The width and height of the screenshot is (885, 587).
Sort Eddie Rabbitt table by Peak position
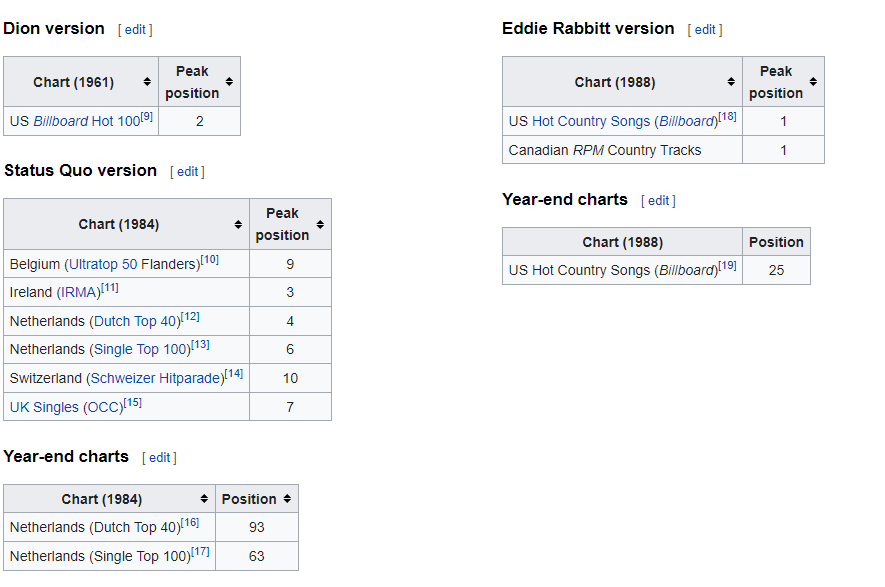tap(813, 82)
